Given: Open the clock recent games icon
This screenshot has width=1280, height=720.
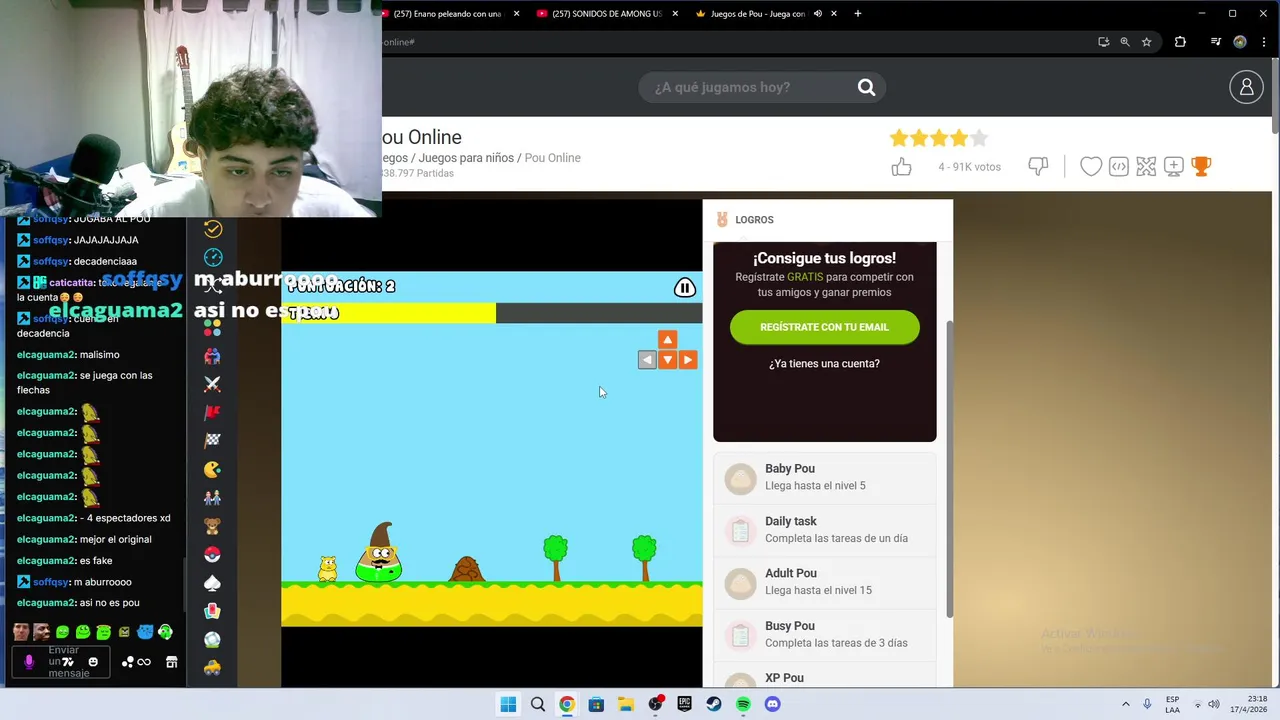Looking at the screenshot, I should [x=213, y=258].
